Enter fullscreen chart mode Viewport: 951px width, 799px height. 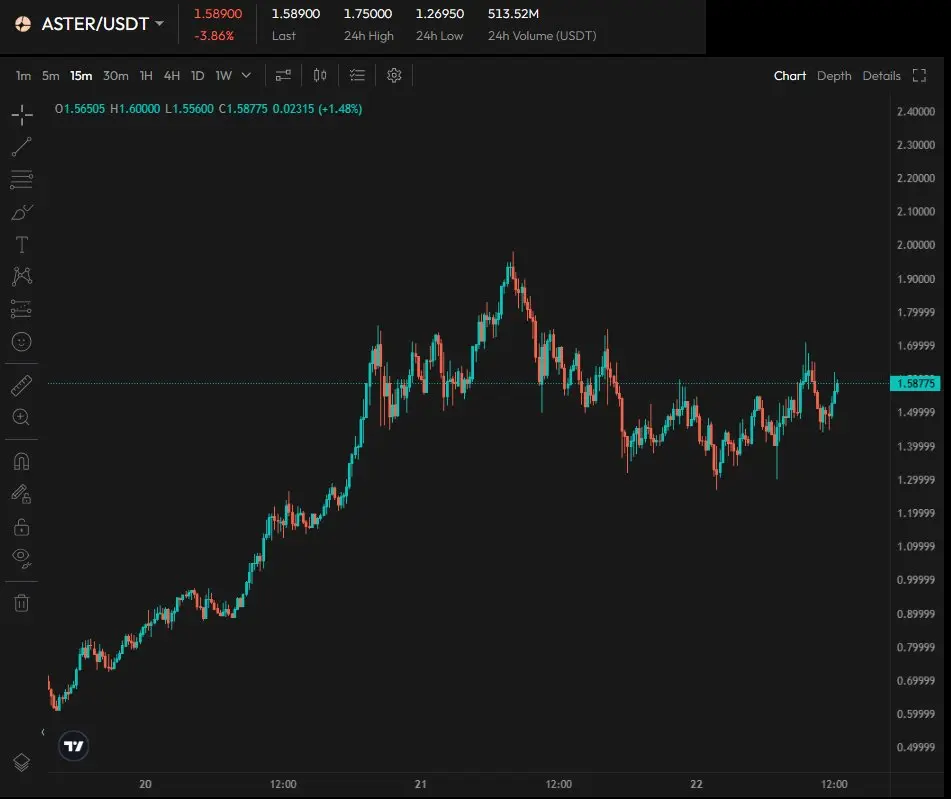coord(919,76)
